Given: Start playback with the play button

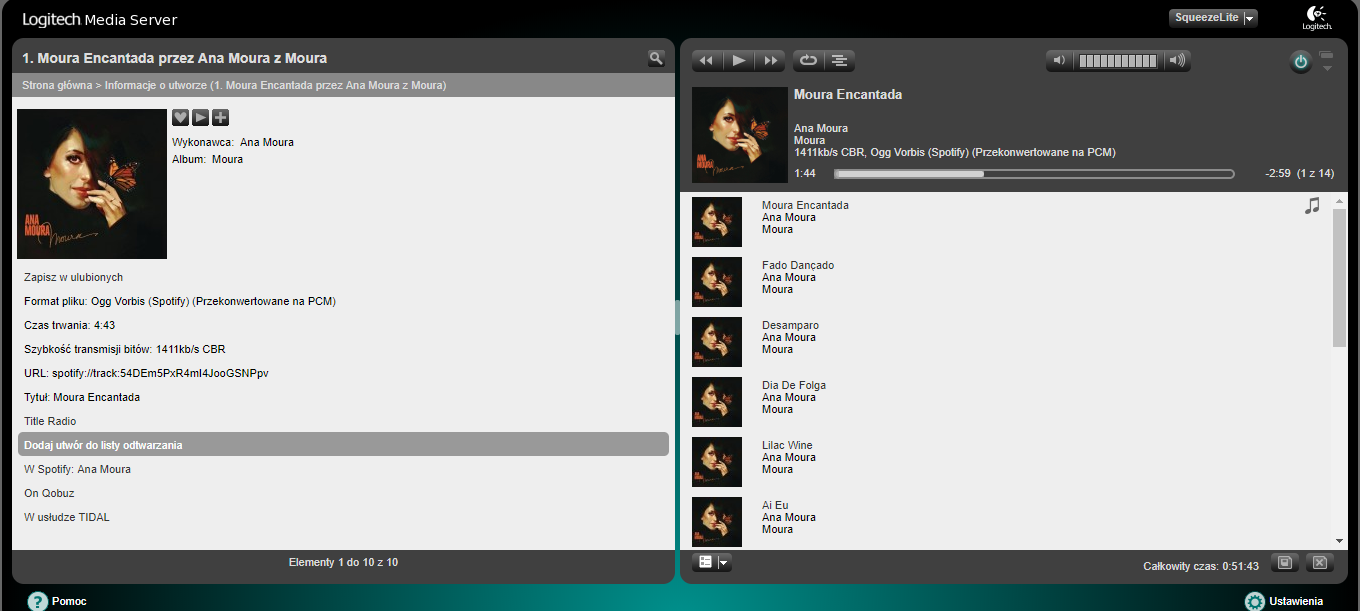Looking at the screenshot, I should tap(739, 61).
